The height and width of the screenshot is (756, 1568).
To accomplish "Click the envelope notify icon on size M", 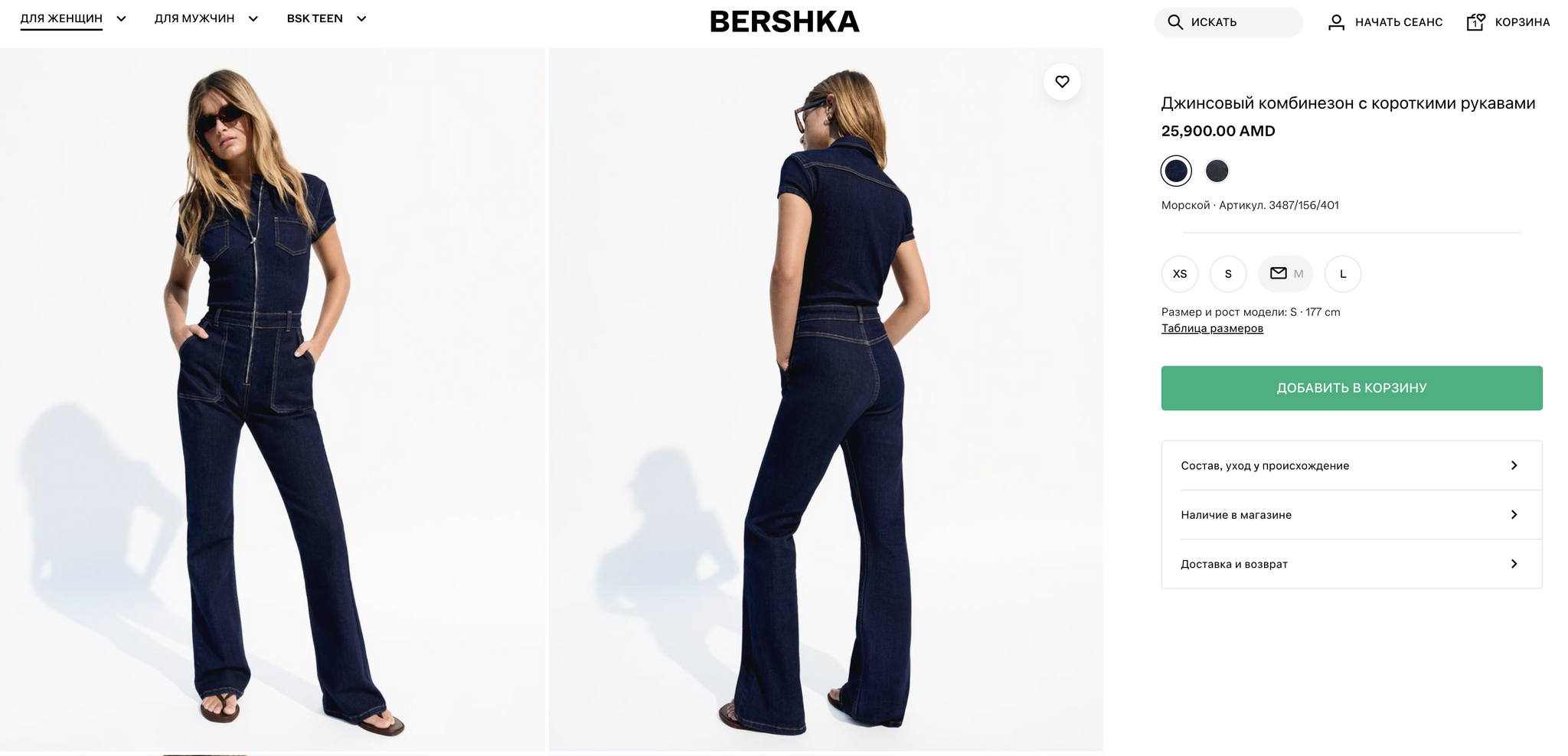I will (1278, 273).
